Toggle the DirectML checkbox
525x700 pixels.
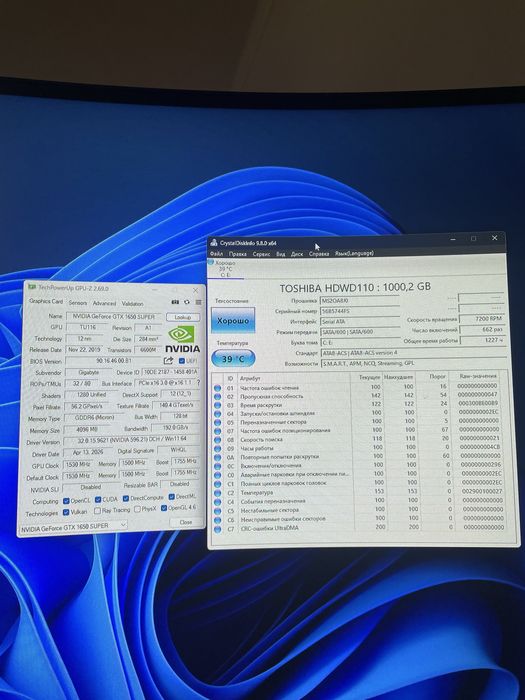point(171,497)
